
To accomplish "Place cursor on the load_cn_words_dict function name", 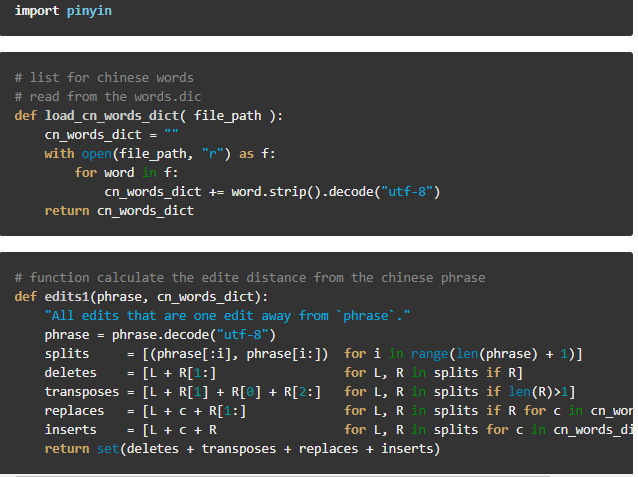I will [112, 116].
